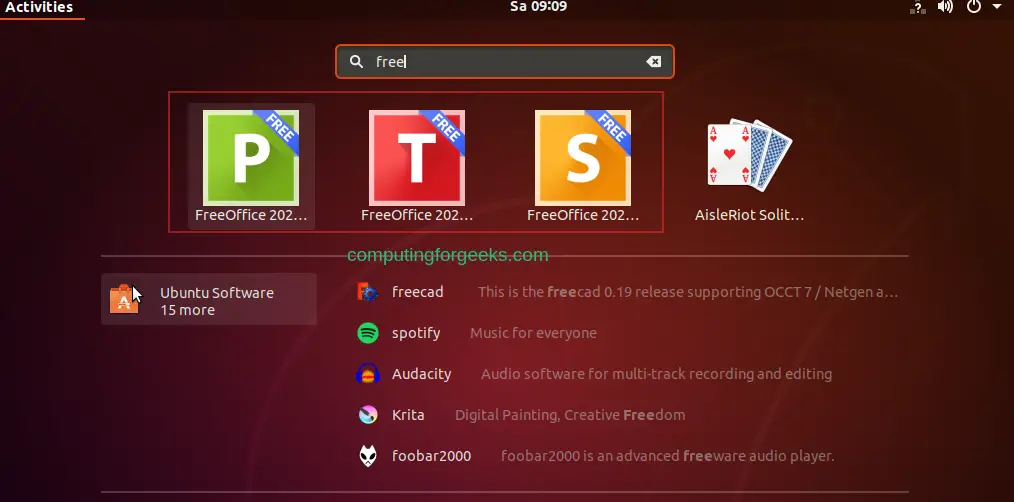Select the "spotify" result name
Image resolution: width=1014 pixels, height=502 pixels.
pyautogui.click(x=416, y=333)
